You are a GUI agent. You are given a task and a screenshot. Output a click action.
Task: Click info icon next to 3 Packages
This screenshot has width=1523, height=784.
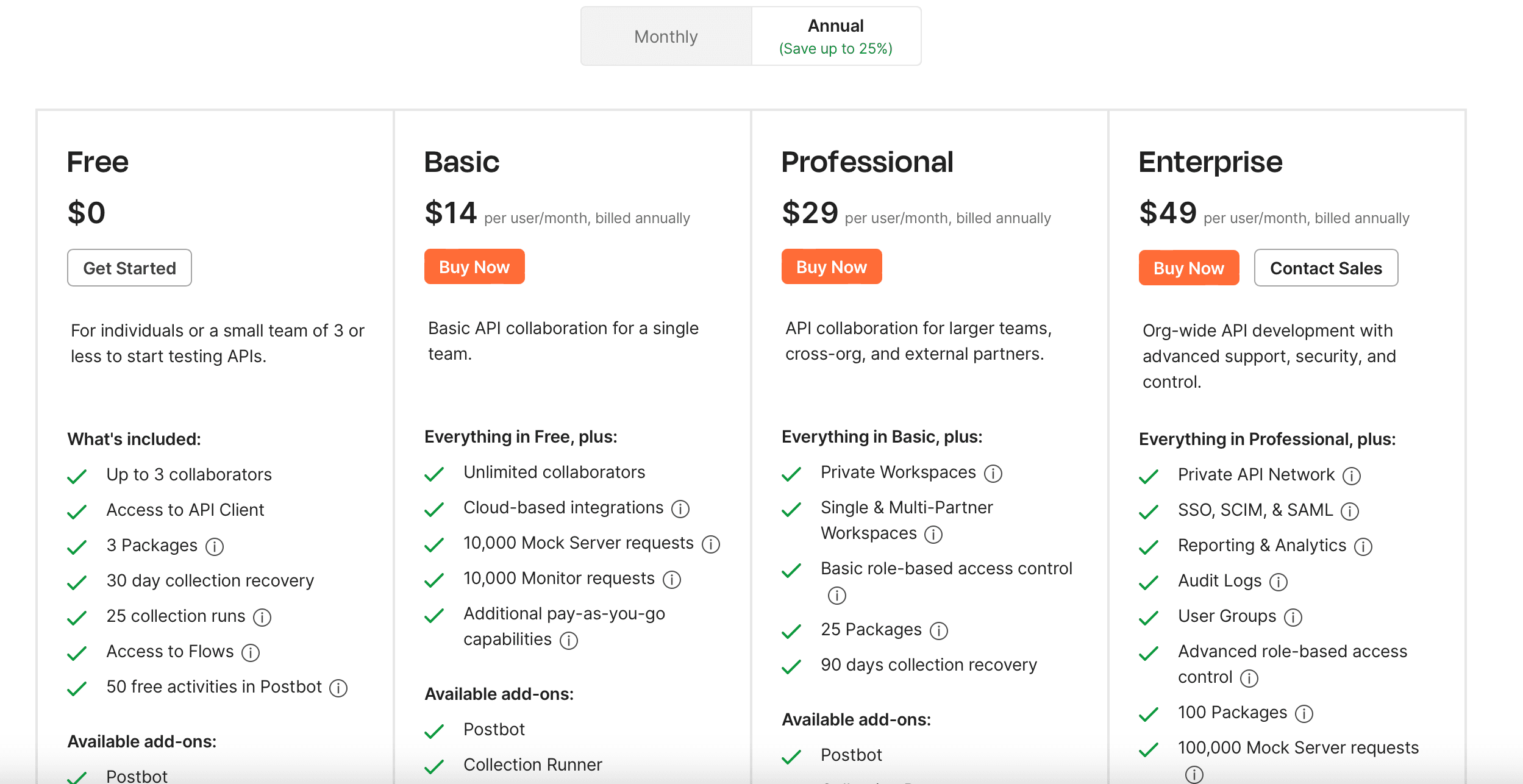pos(214,546)
